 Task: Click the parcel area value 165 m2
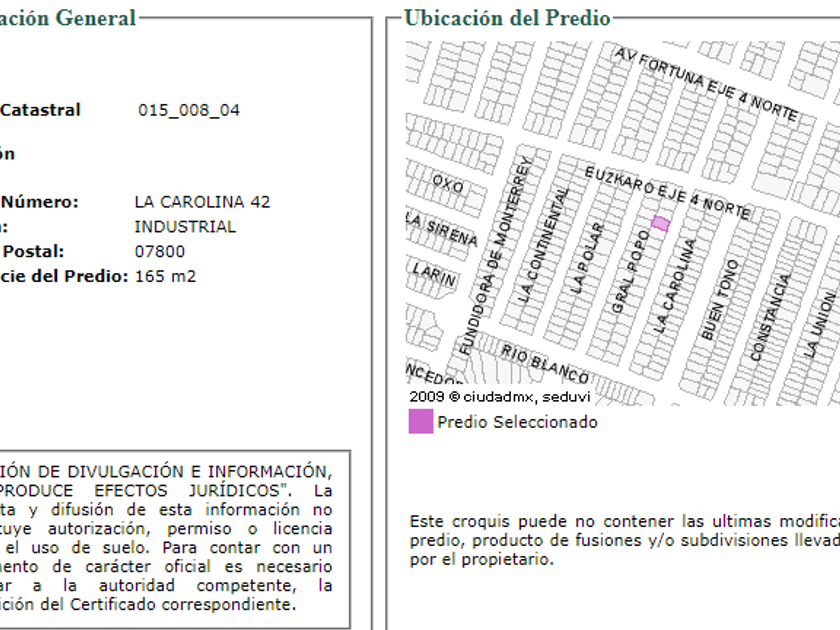pos(165,276)
